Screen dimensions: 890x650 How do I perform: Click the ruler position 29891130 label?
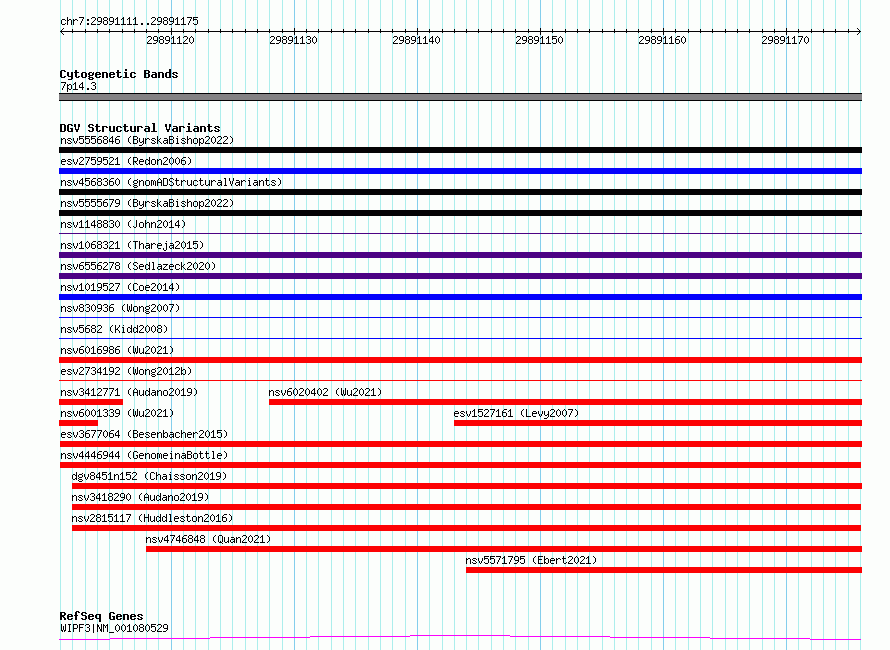coord(293,40)
